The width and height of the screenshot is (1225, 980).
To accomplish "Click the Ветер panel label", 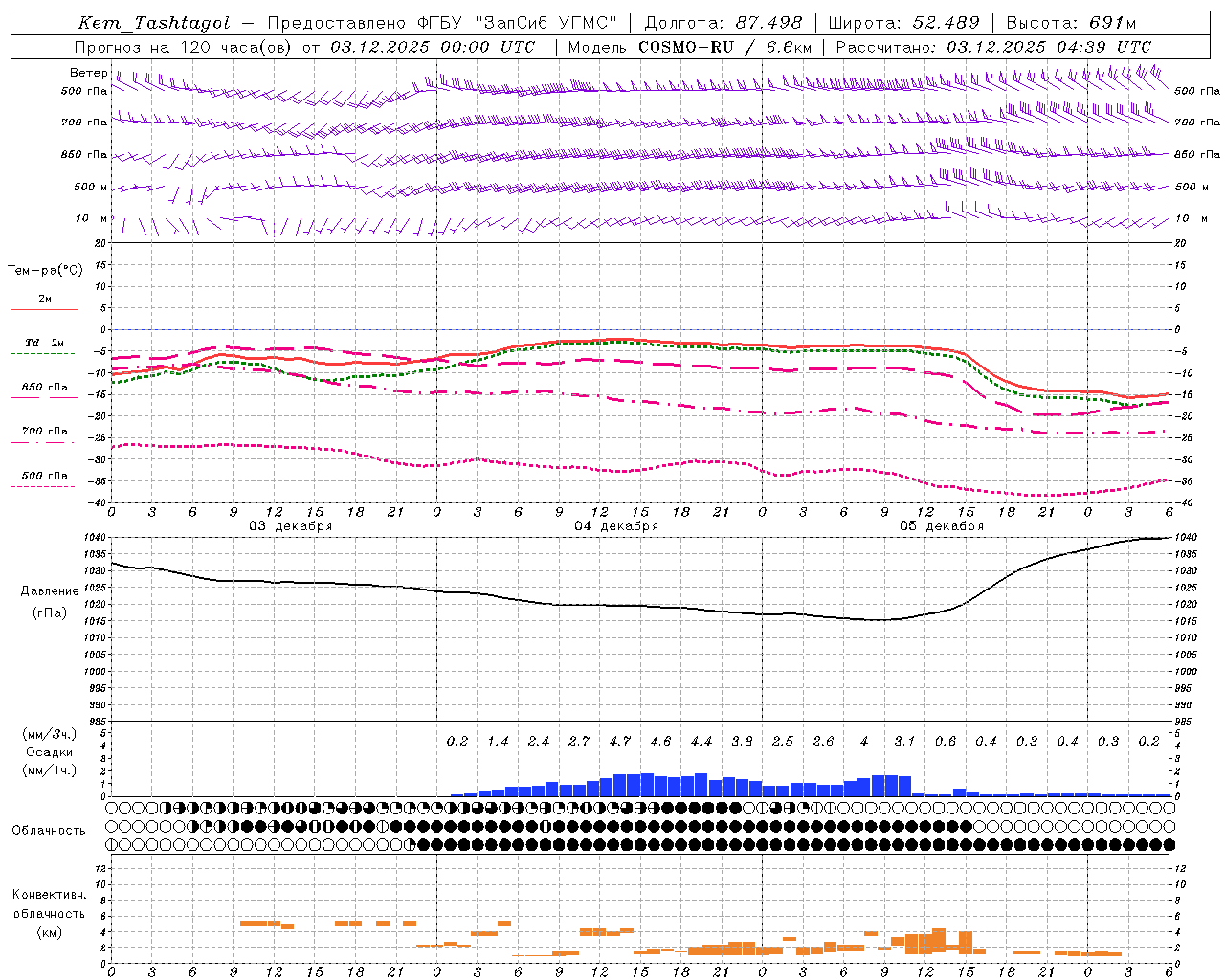I will 88,73.
